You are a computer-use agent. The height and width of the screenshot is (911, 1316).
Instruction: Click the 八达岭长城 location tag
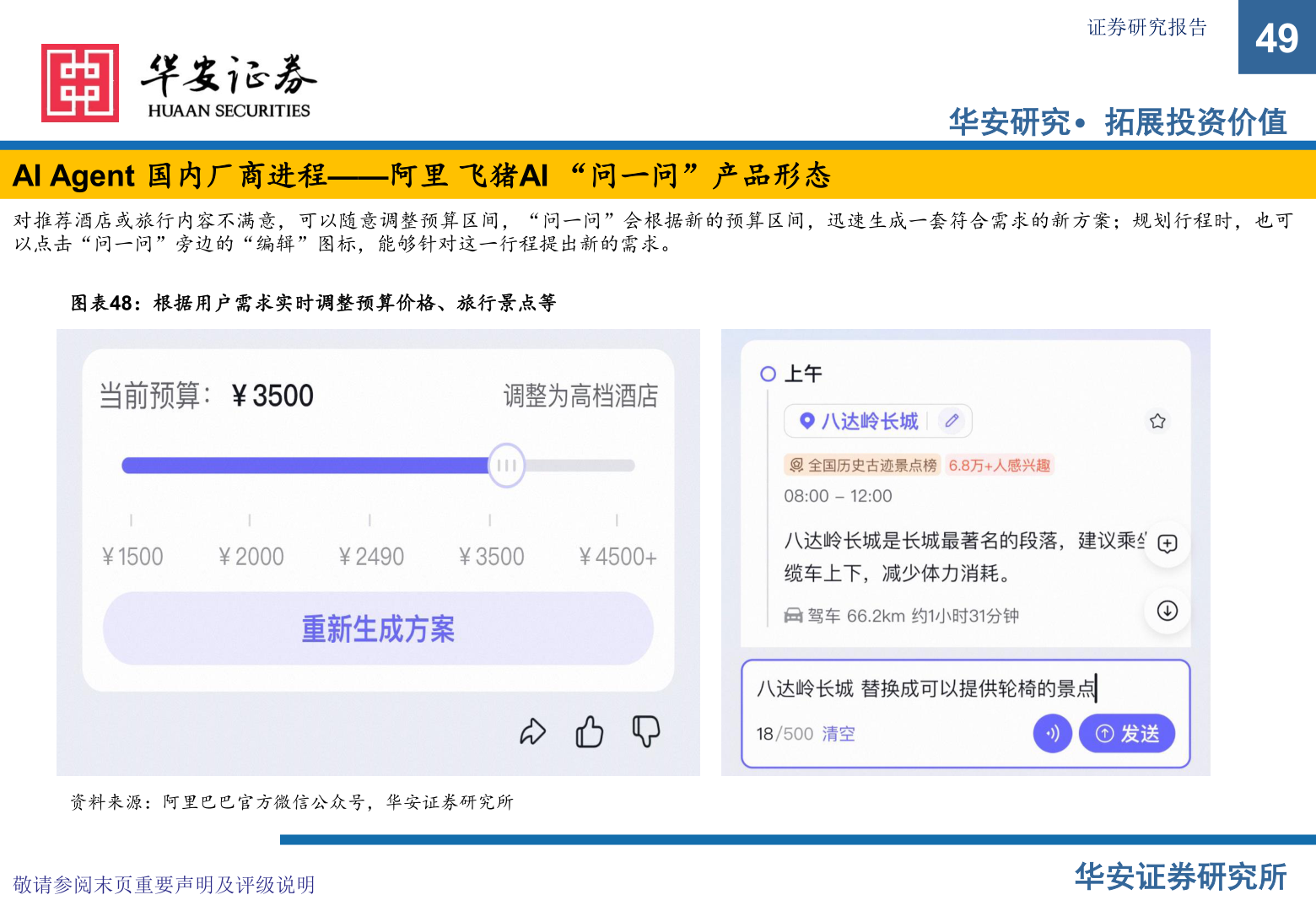click(x=877, y=421)
